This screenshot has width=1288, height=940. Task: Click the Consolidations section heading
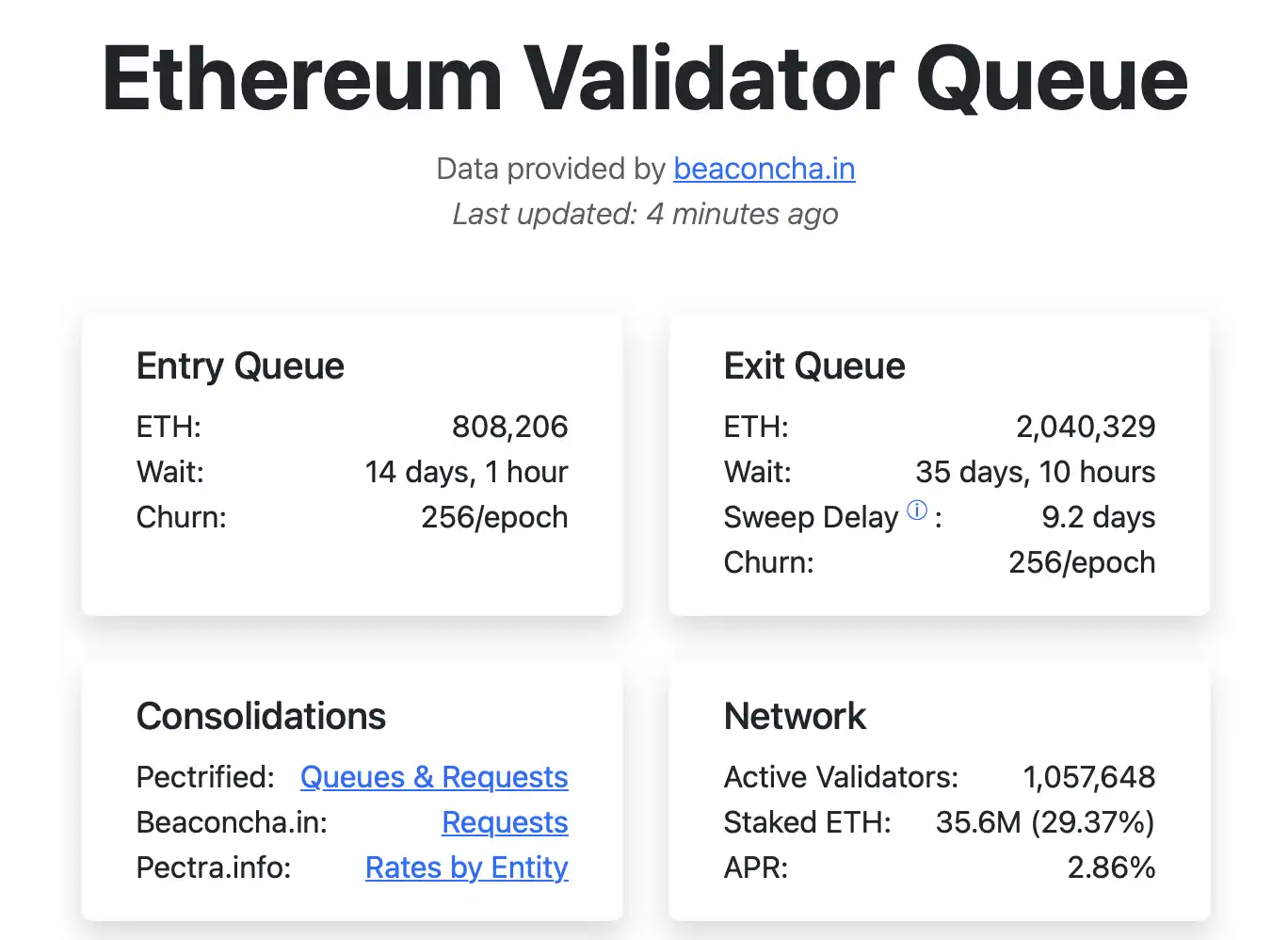pos(262,716)
